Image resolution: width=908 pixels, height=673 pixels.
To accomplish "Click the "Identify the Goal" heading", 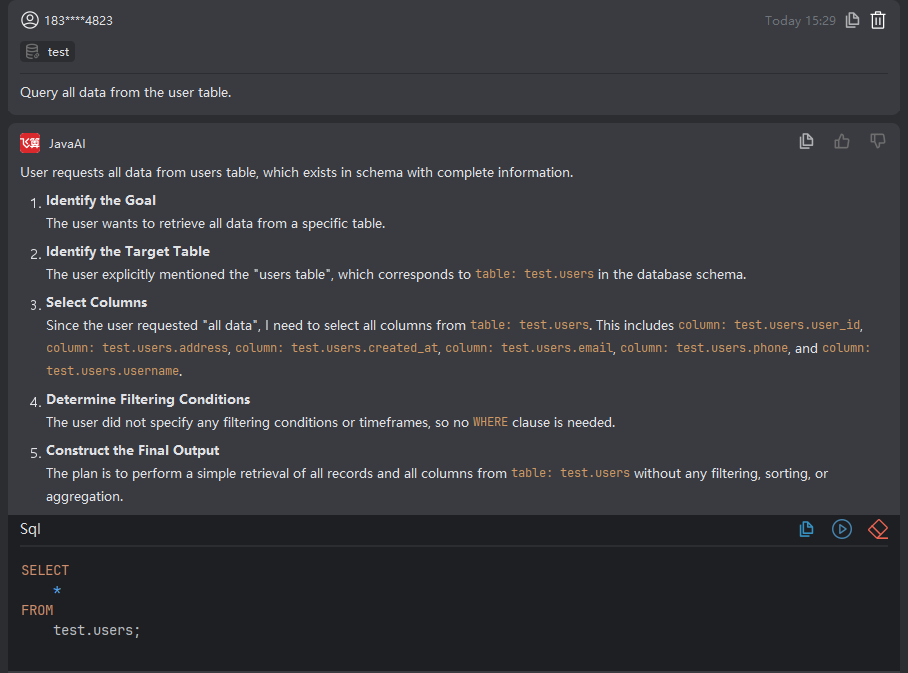I will (x=101, y=200).
